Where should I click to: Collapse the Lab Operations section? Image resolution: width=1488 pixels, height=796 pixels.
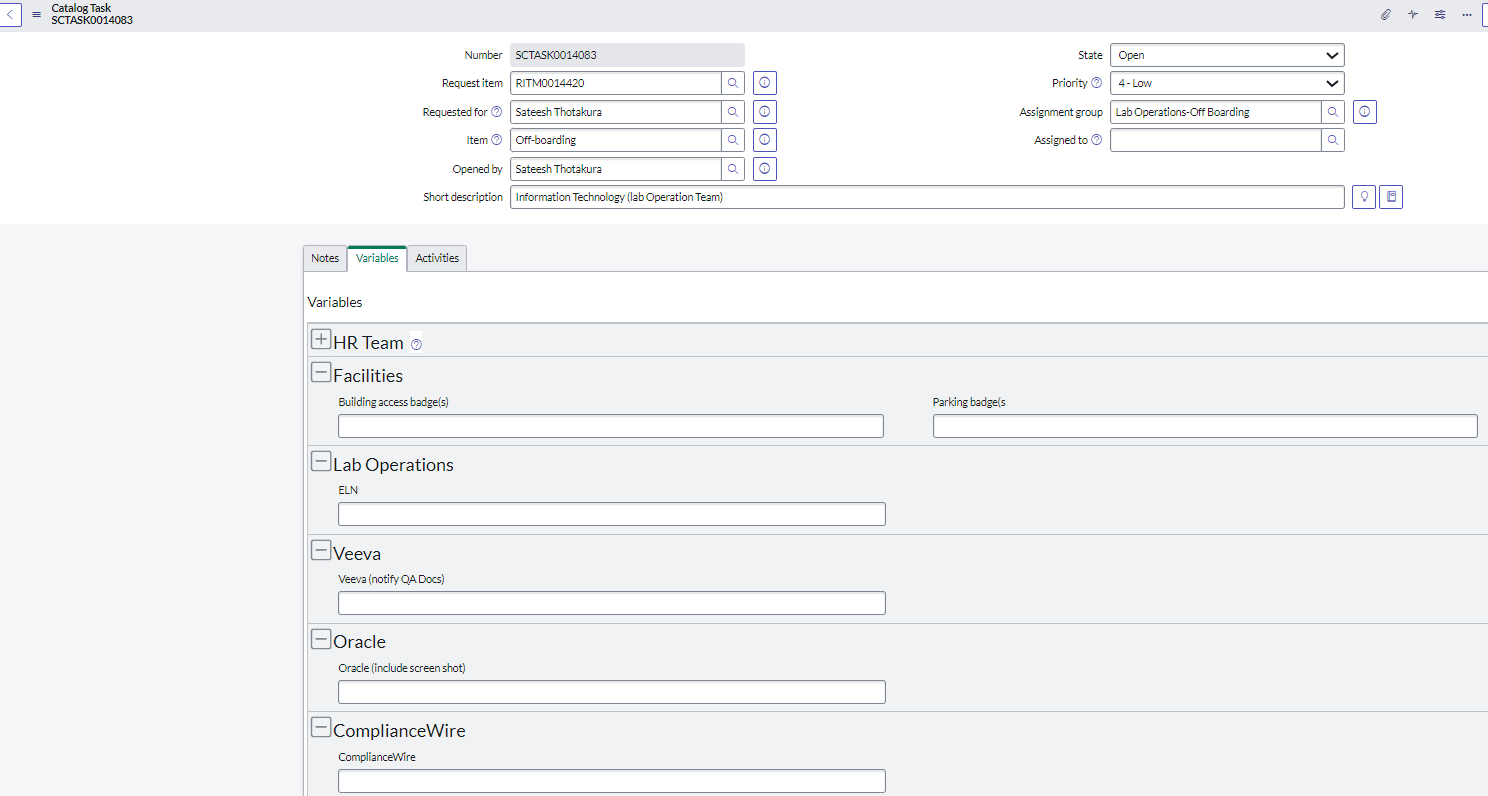tap(321, 460)
